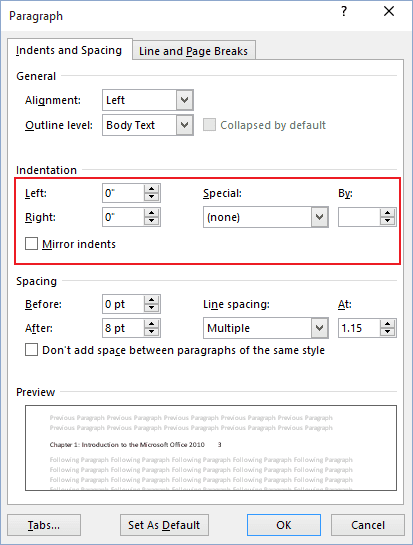Increase spacing Before value
Image resolution: width=413 pixels, height=545 pixels.
[152, 300]
